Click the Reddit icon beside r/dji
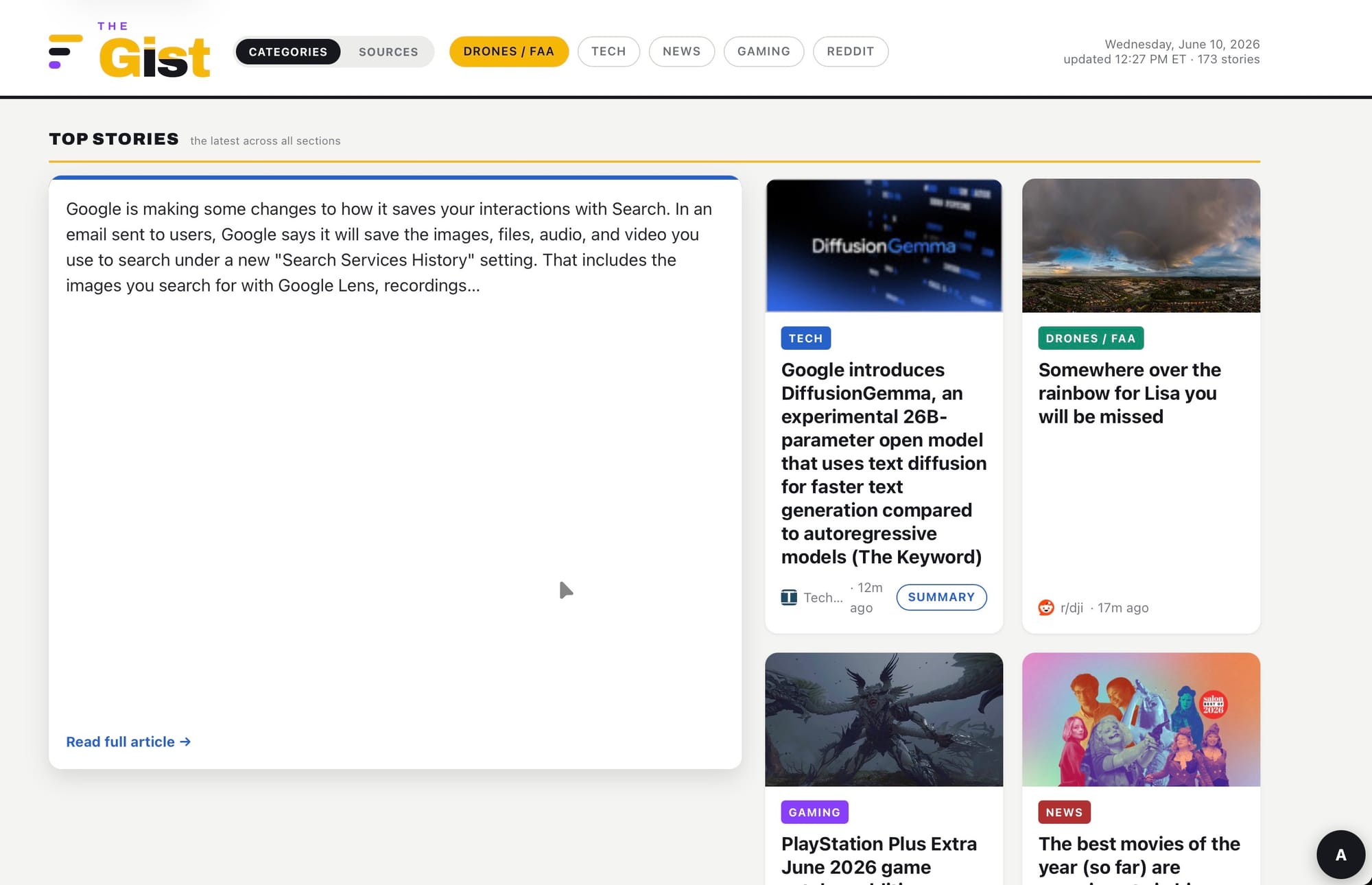The height and width of the screenshot is (885, 1372). coord(1046,607)
